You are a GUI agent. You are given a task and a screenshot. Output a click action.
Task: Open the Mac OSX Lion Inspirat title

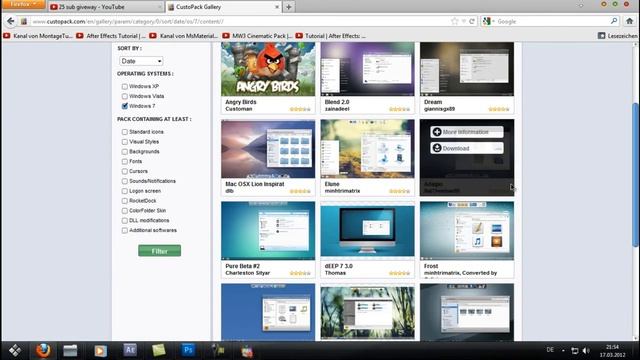[255, 184]
